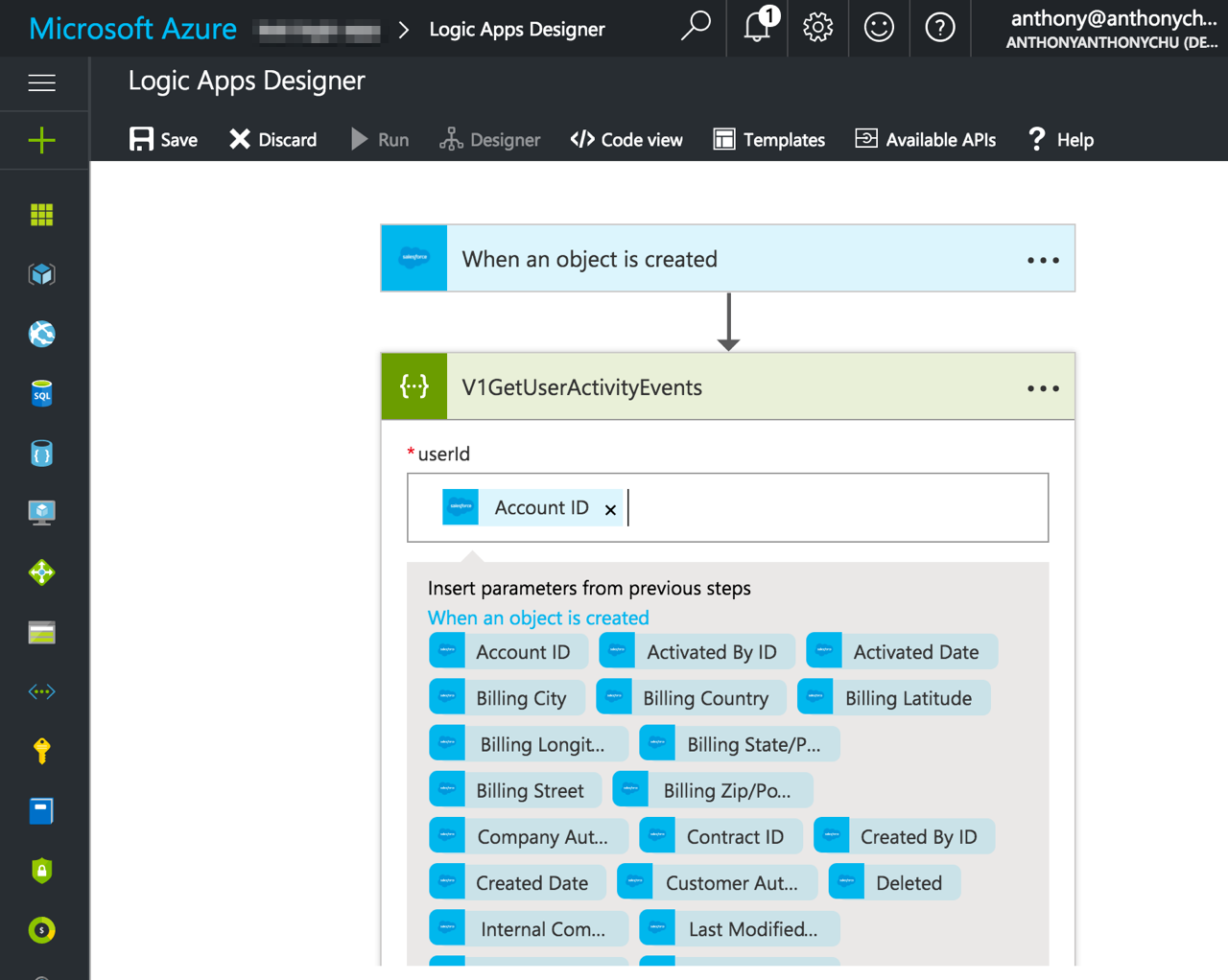Open account menu for anthony@anthonych...

point(1113,29)
